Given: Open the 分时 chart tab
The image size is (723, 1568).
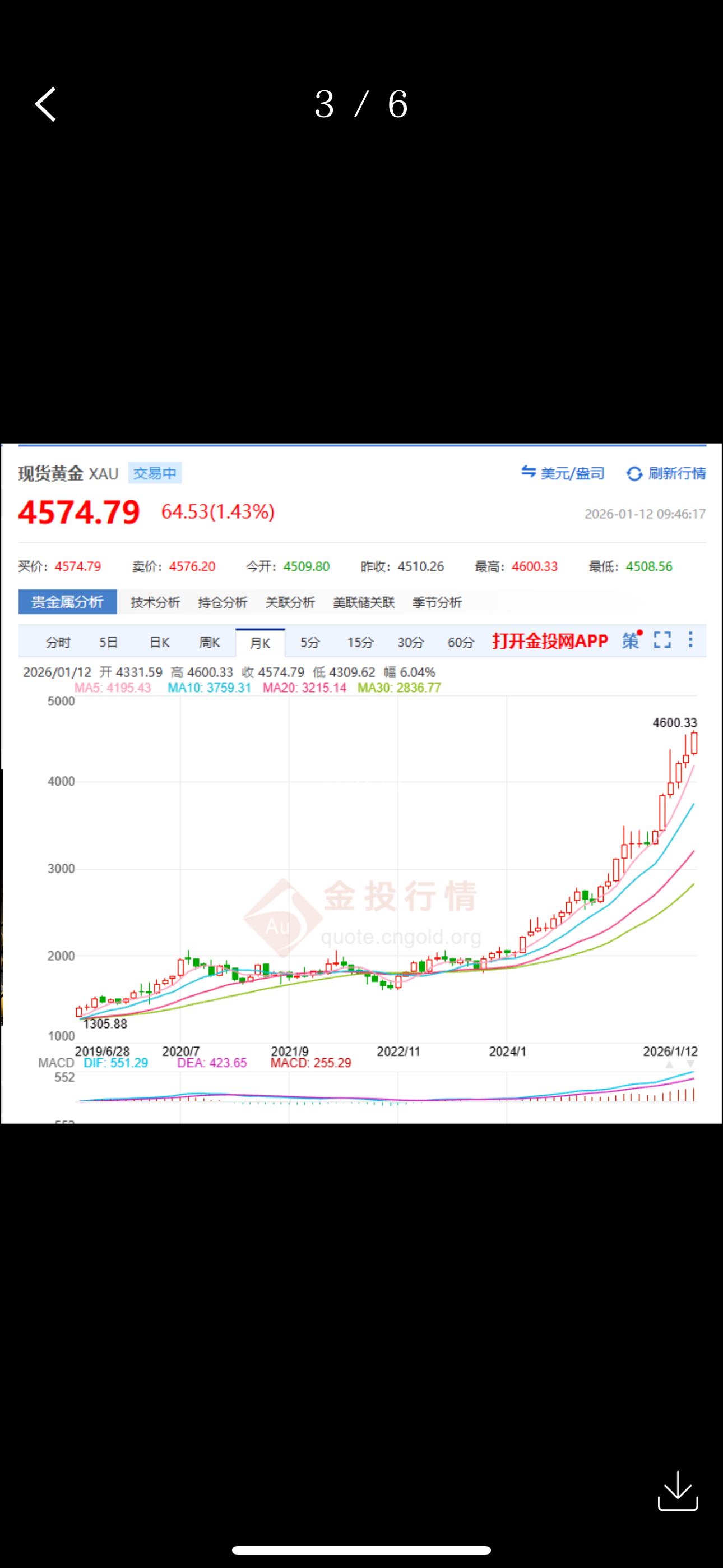Looking at the screenshot, I should (x=58, y=643).
